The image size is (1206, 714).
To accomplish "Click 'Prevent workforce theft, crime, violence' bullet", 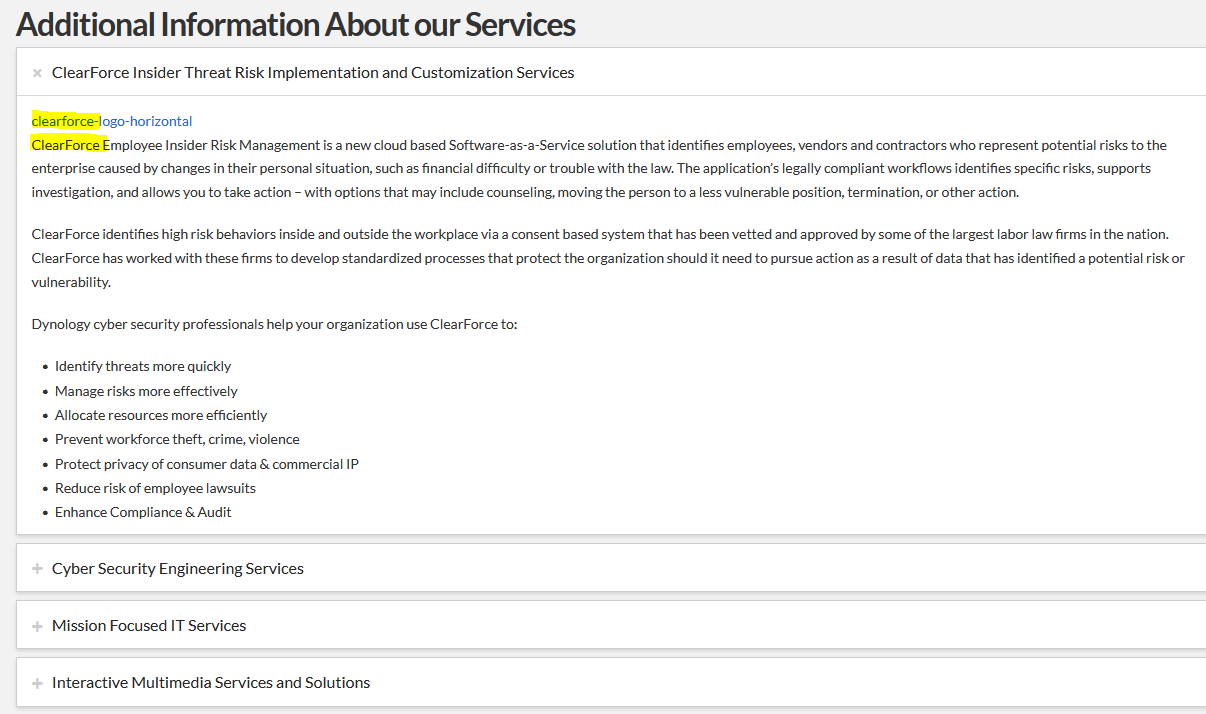I will pyautogui.click(x=177, y=439).
